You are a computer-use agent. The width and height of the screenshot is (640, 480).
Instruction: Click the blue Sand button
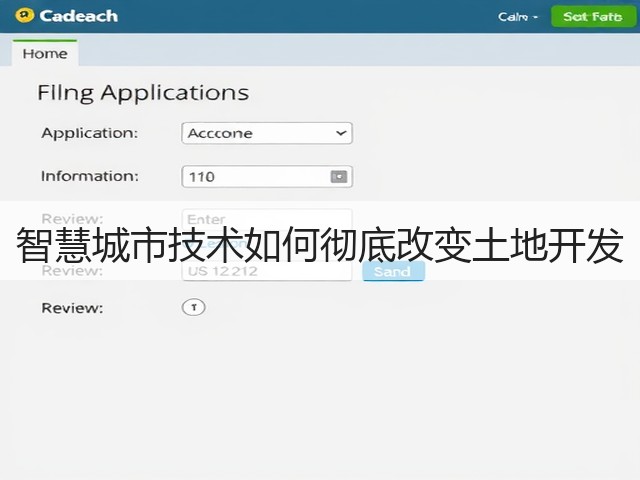pyautogui.click(x=393, y=271)
